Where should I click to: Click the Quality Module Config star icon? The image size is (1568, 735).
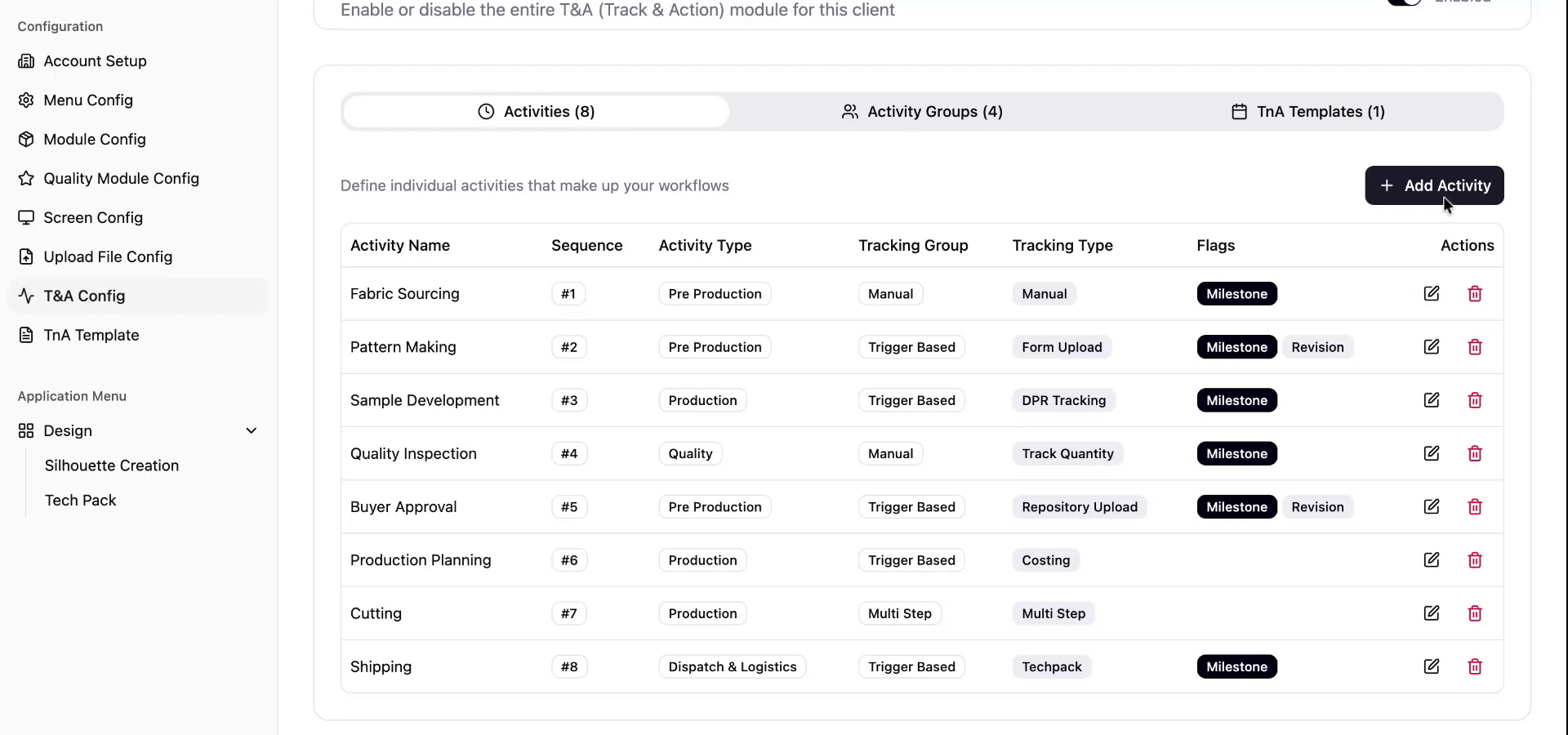click(x=26, y=178)
